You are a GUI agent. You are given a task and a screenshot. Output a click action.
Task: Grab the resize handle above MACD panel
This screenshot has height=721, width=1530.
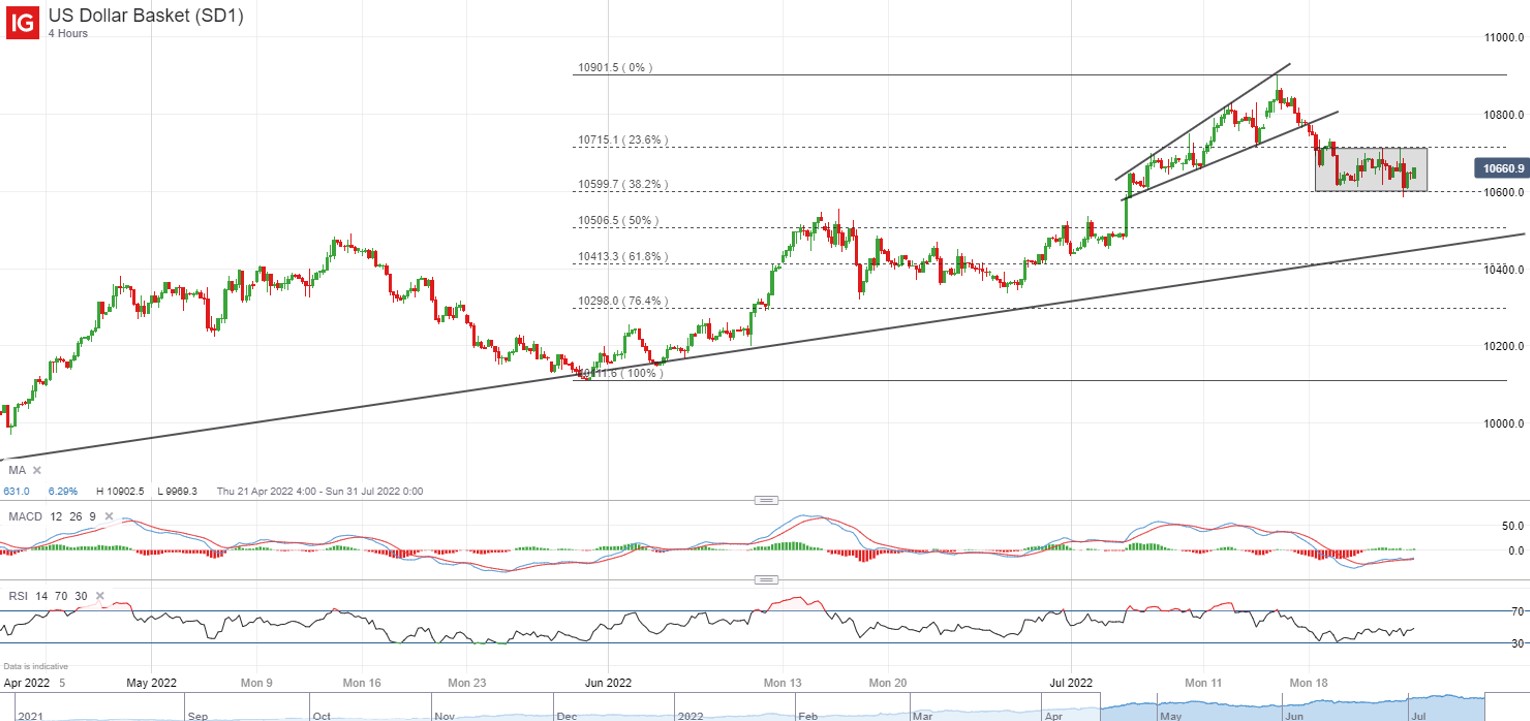766,500
